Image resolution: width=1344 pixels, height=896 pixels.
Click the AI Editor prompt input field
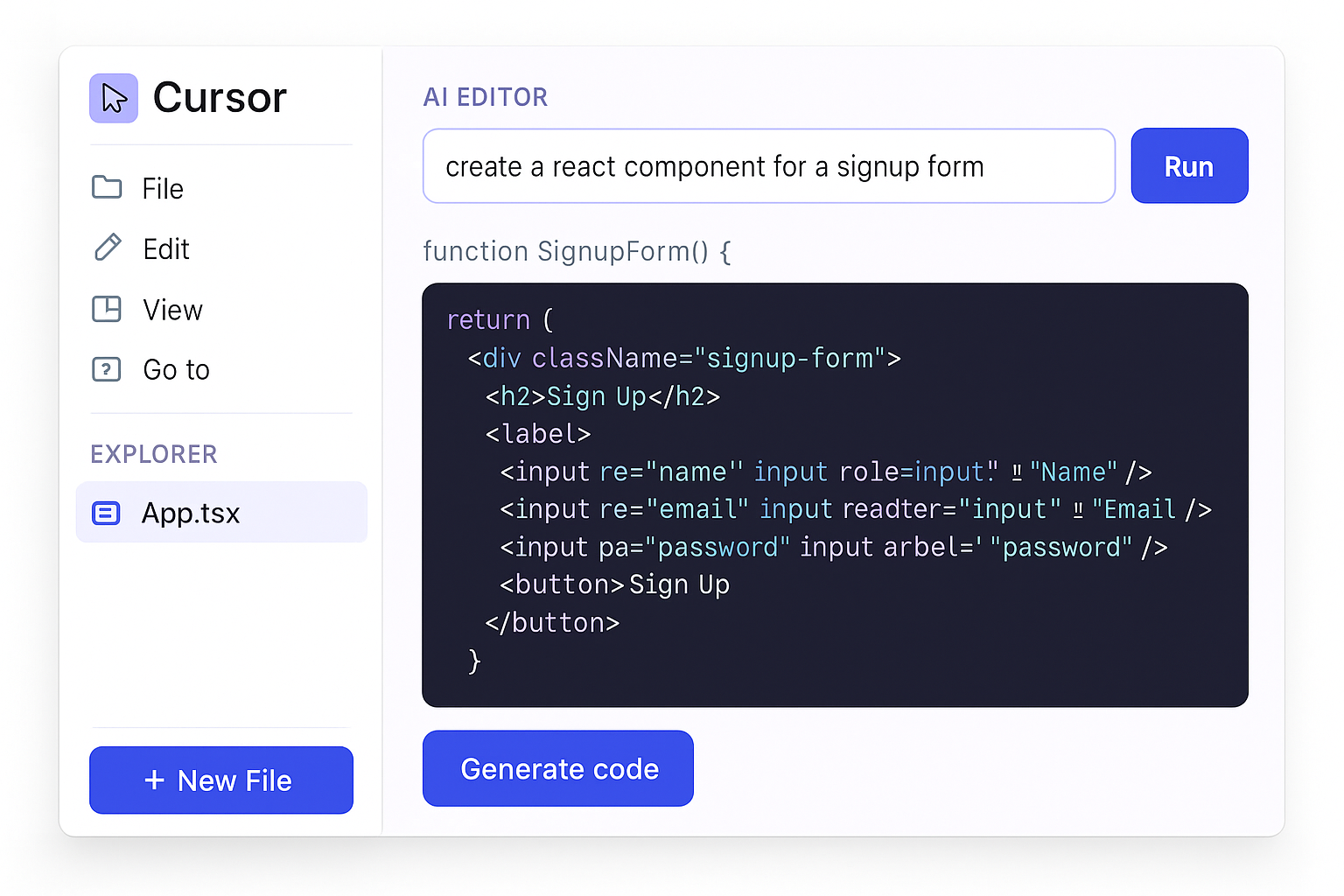pos(768,165)
